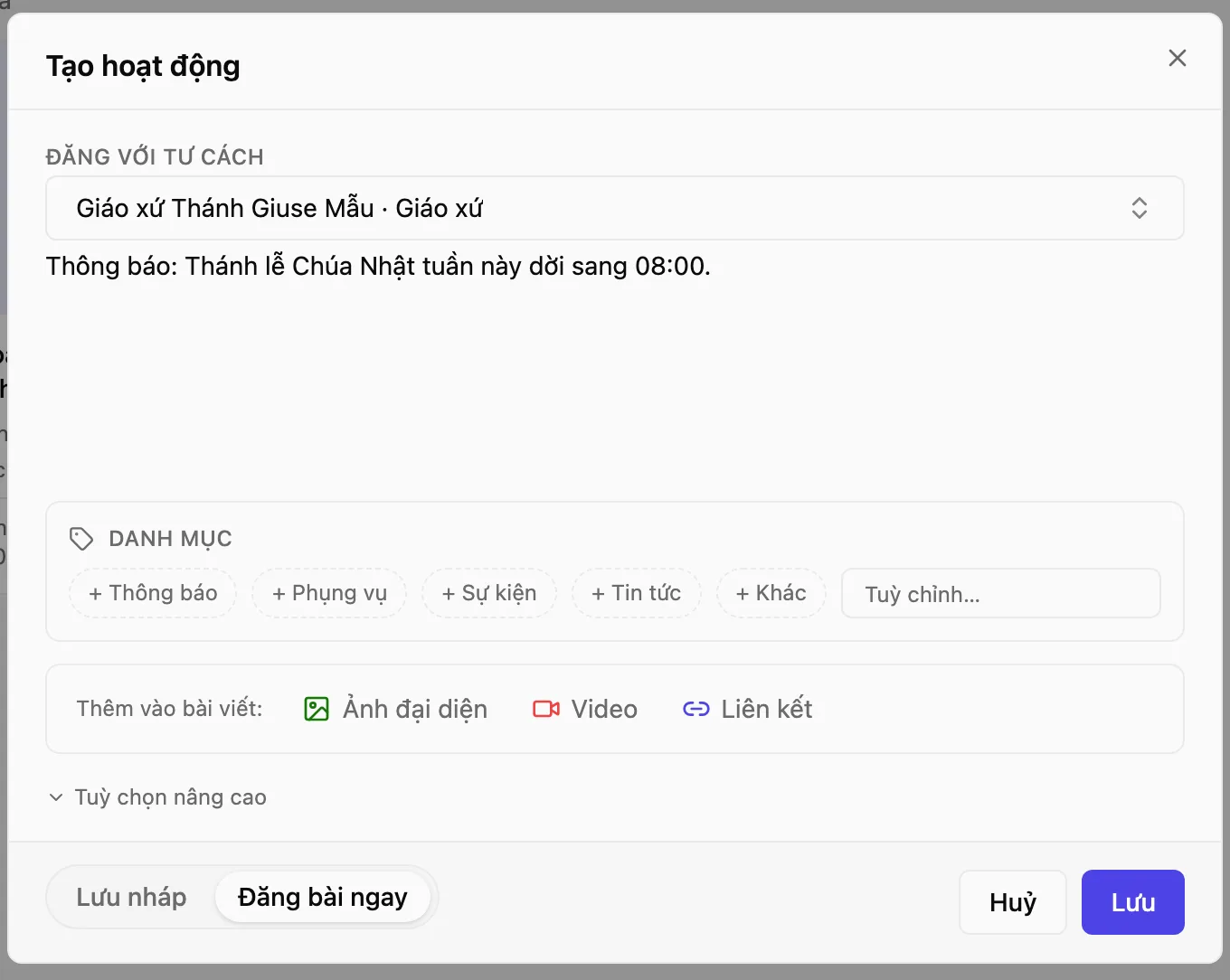Expand Tuỳ chọn nâng cao options
Viewport: 1230px width, 980px height.
pos(157,797)
